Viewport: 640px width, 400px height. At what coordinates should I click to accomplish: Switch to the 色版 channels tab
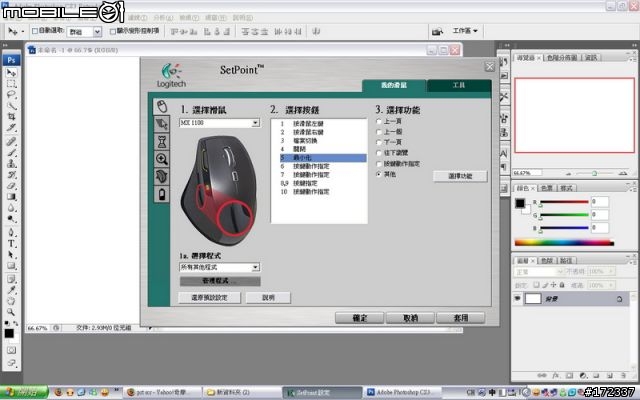(x=547, y=260)
